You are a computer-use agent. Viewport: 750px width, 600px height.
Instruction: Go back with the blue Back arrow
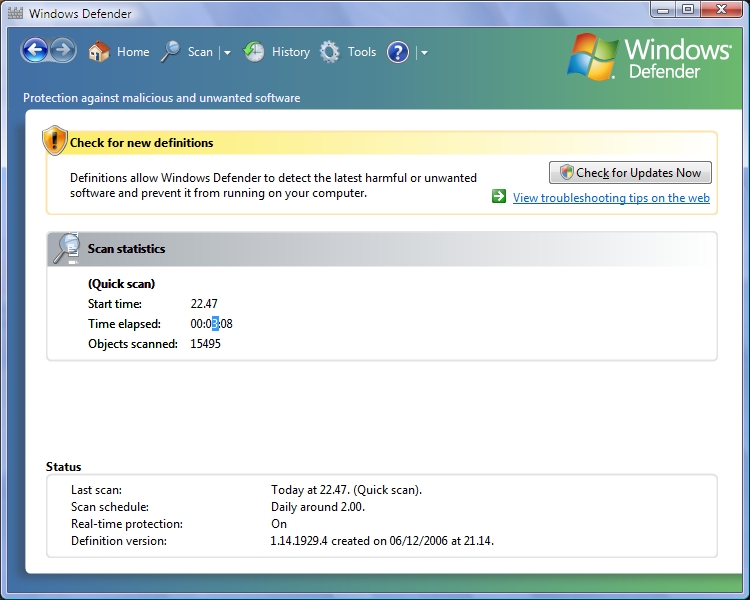(x=35, y=50)
